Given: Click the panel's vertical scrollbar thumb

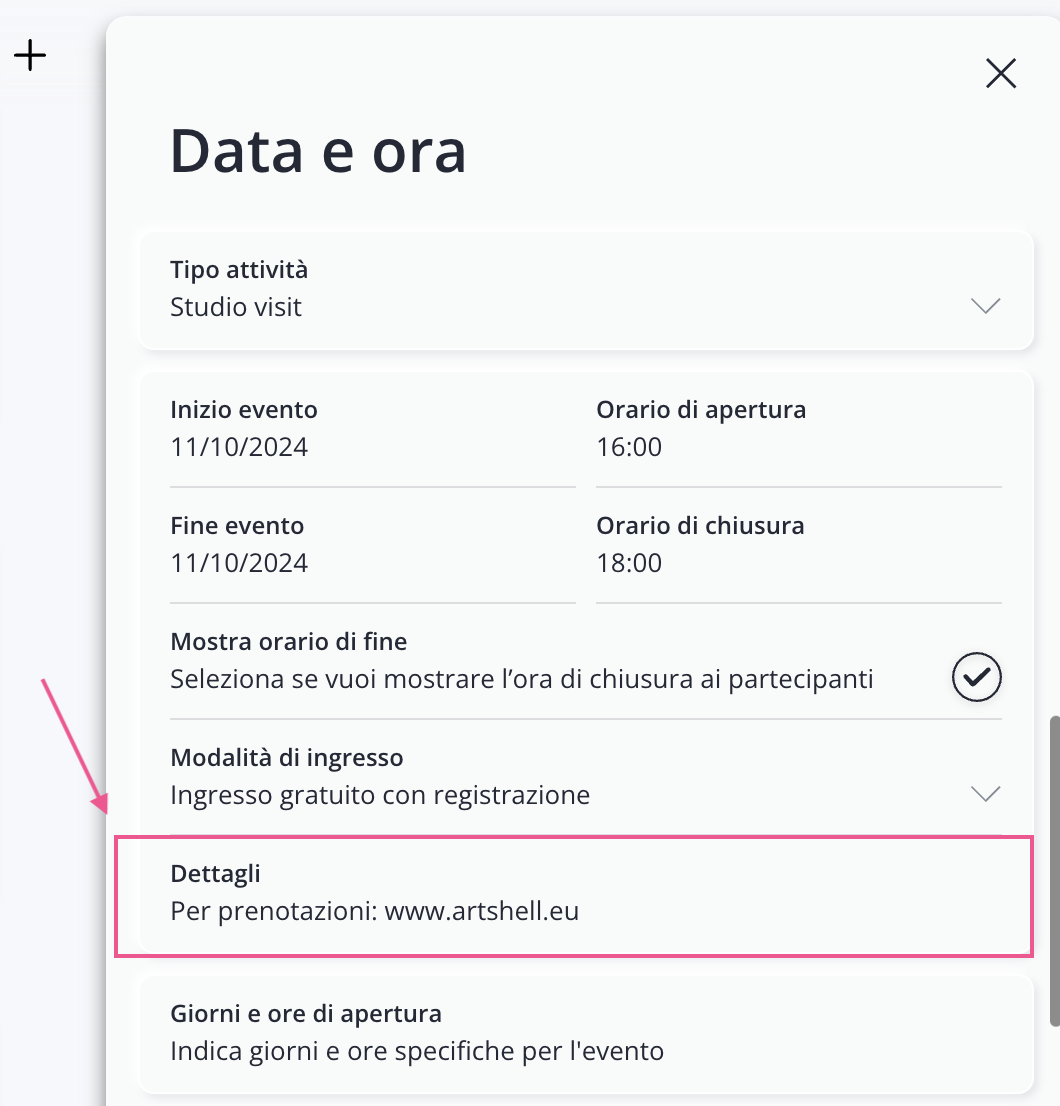Looking at the screenshot, I should coord(1053,870).
